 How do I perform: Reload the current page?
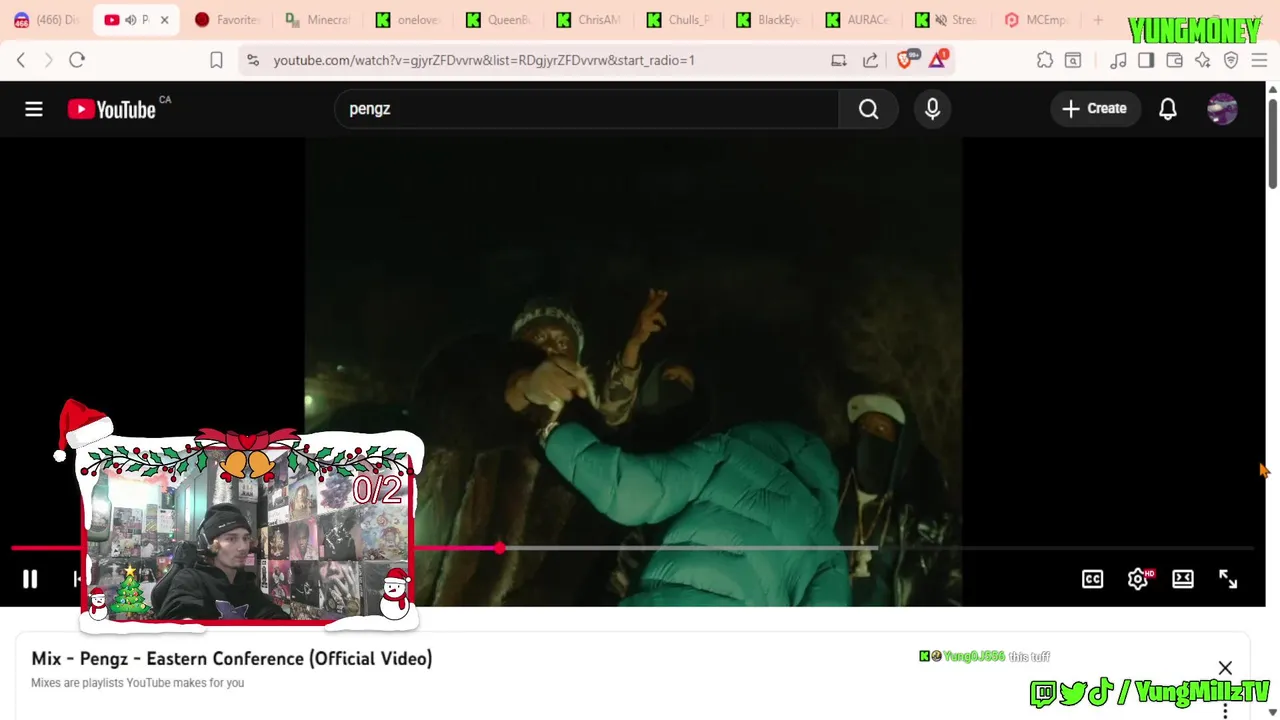tap(77, 60)
